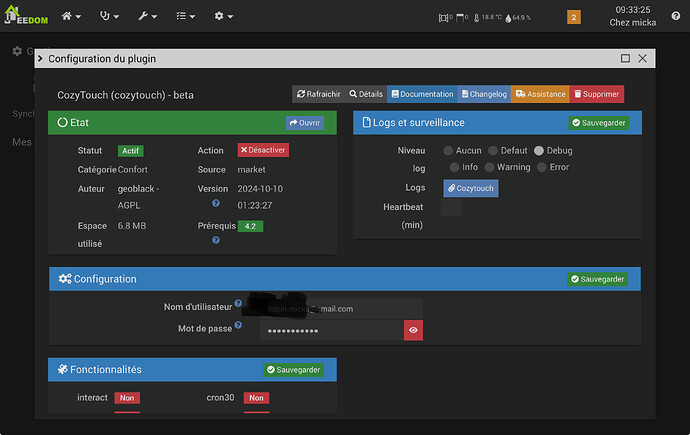
Task: Click the help question mark icon in the top bar
Action: point(676,16)
